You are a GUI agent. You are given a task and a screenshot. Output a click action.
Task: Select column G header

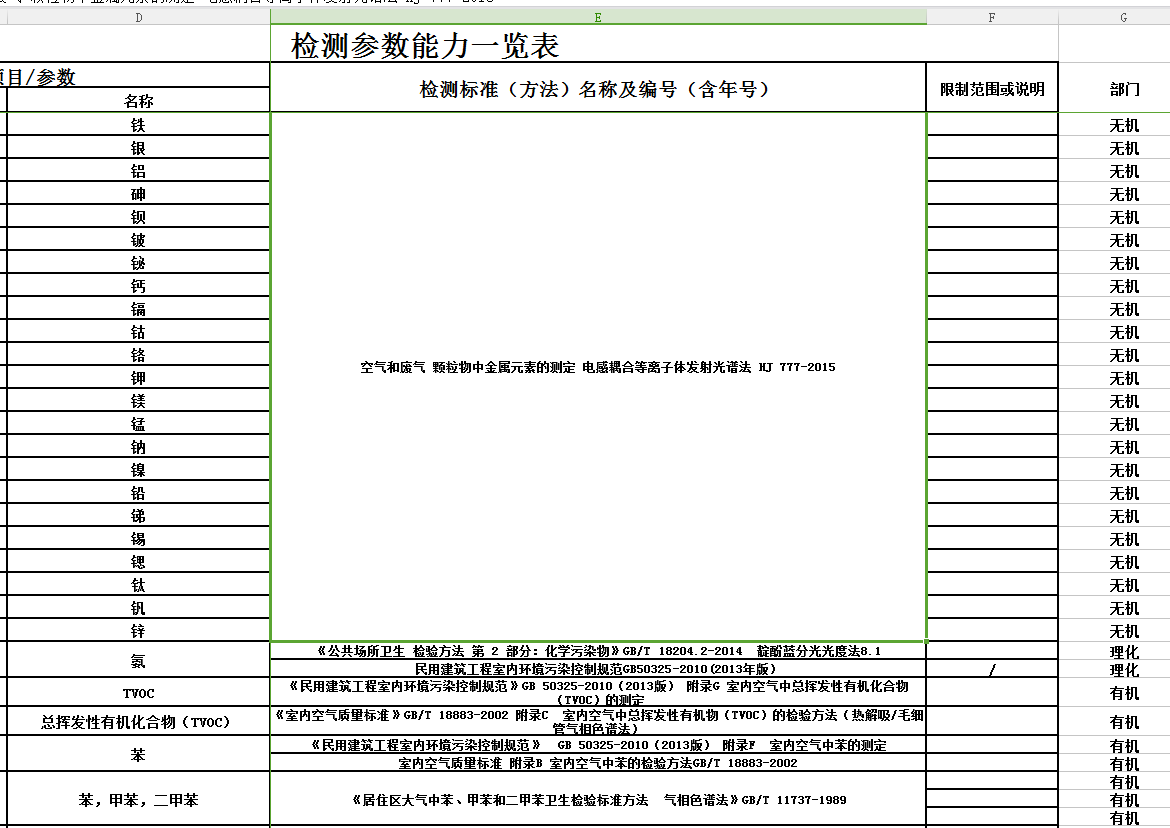pyautogui.click(x=1123, y=17)
